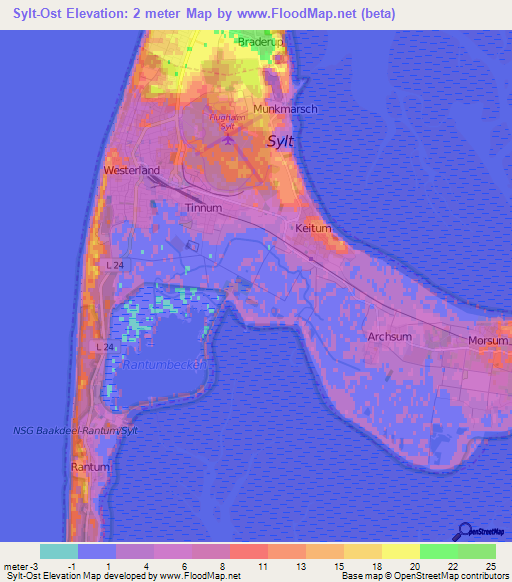Click the large Sylt island label
The height and width of the screenshot is (582, 512).
tap(280, 141)
